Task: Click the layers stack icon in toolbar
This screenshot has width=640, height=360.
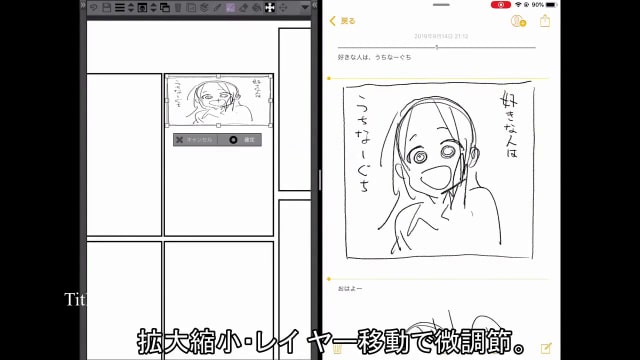Action: pyautogui.click(x=204, y=7)
